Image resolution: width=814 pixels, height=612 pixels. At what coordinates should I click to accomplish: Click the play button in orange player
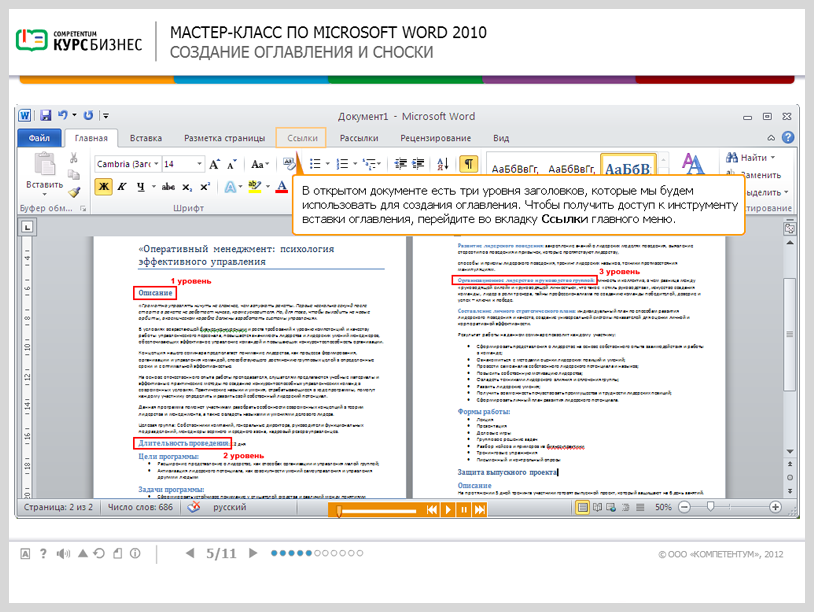[x=448, y=510]
